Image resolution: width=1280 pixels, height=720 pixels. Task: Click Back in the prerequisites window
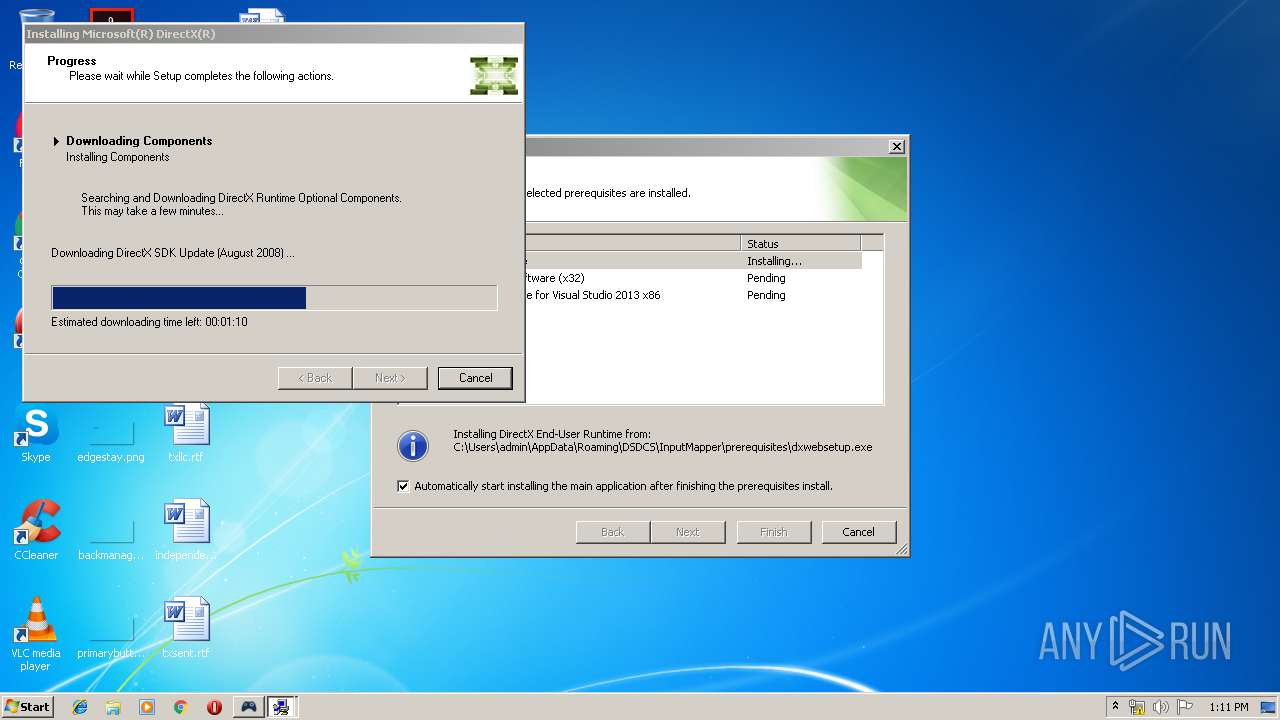pyautogui.click(x=613, y=532)
